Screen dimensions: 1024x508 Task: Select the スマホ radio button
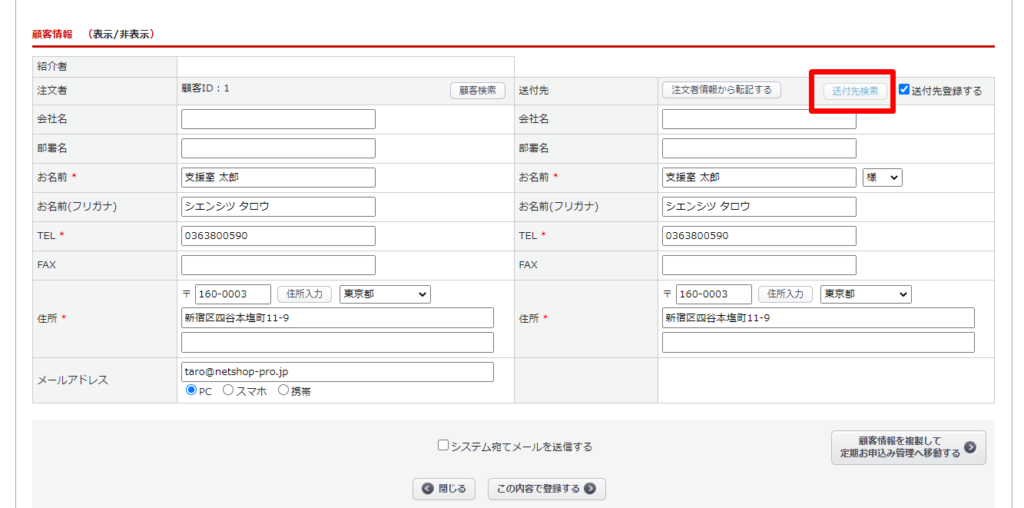click(x=228, y=391)
